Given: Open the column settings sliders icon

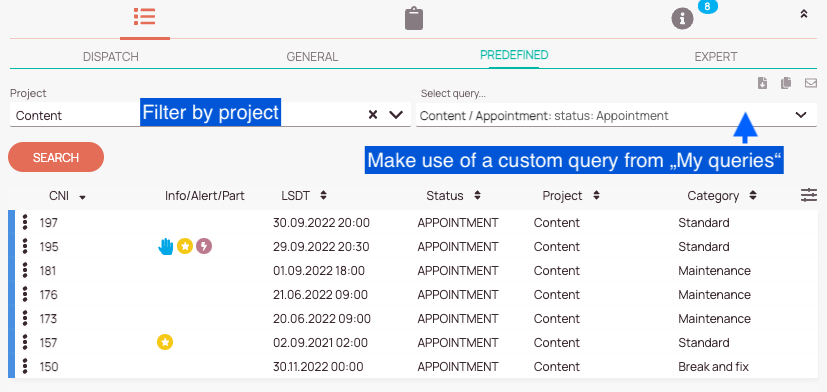Looking at the screenshot, I should [809, 195].
